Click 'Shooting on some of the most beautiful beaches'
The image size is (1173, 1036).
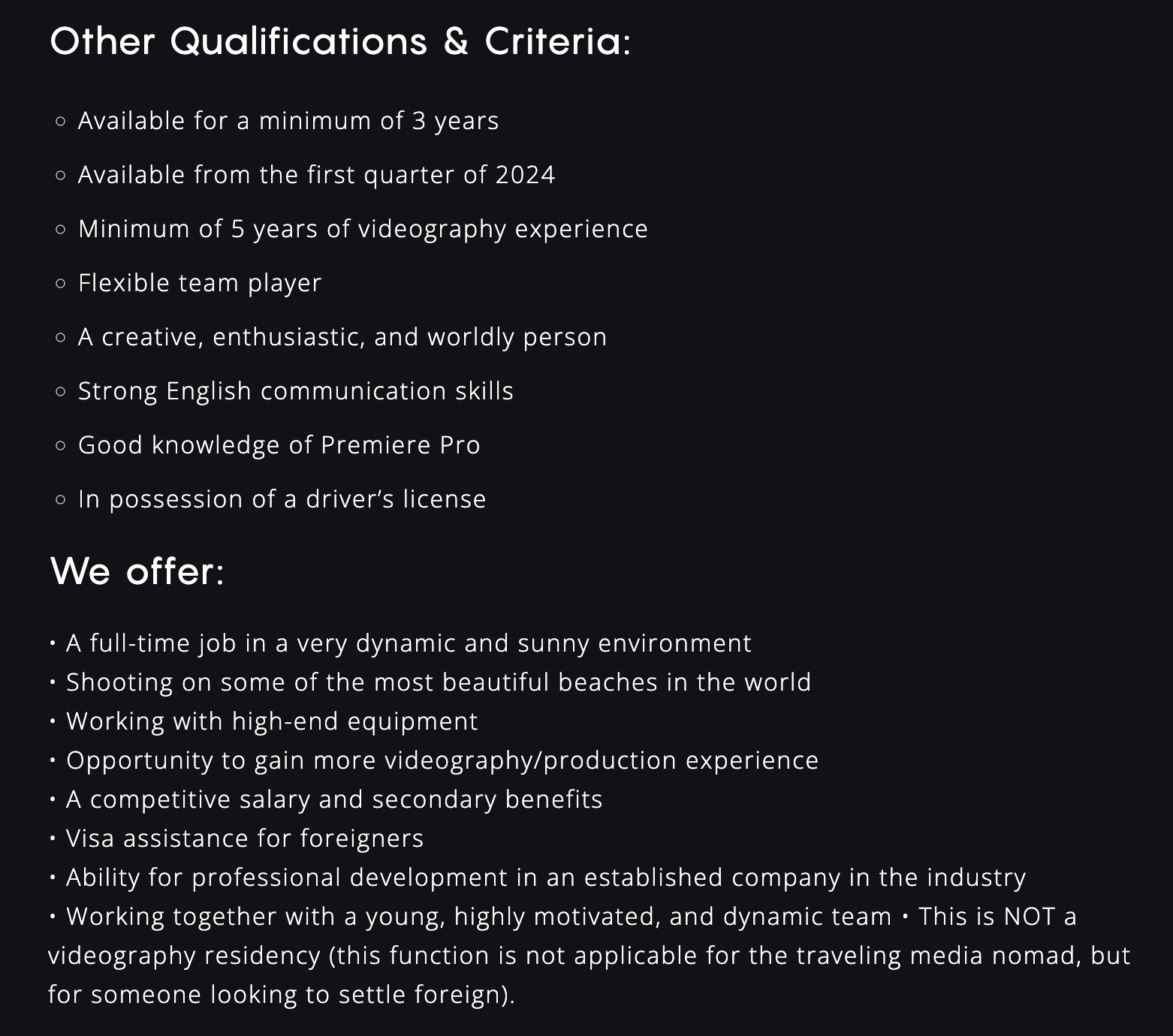coord(439,682)
